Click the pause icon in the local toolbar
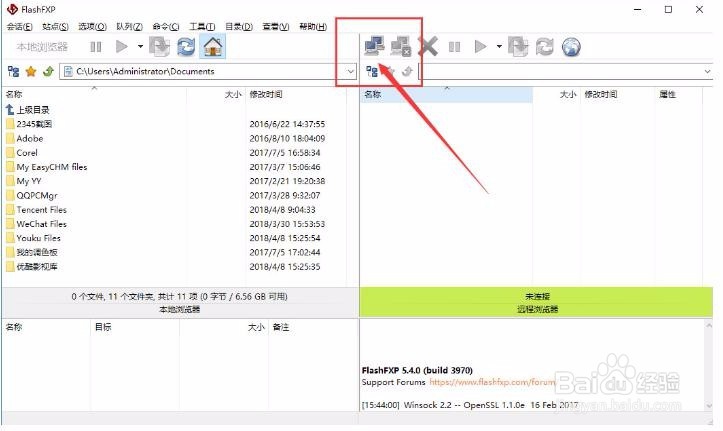Screen dimensions: 723x431 click(x=96, y=47)
